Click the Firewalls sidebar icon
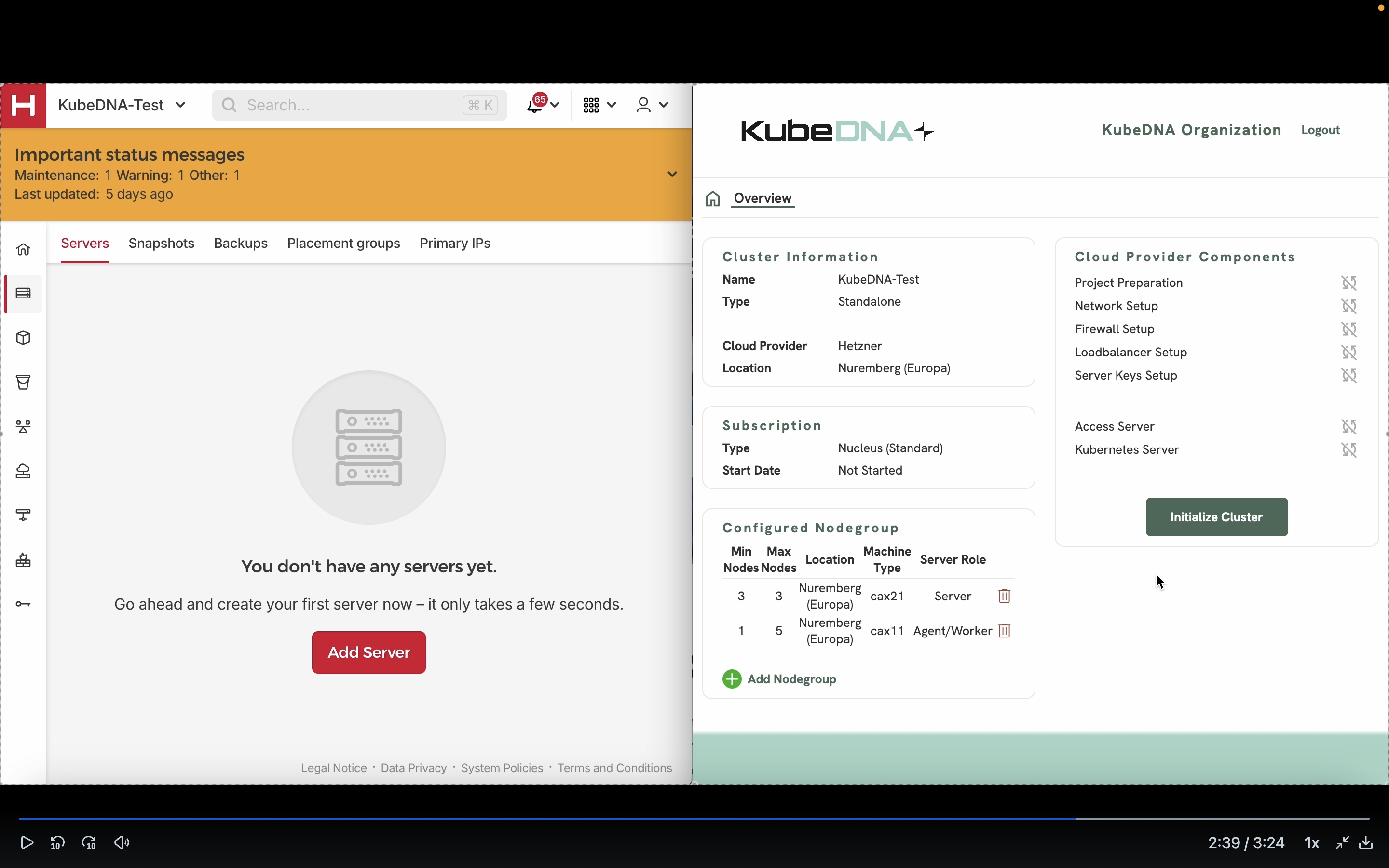Screen dimensions: 1389x868 23,560
